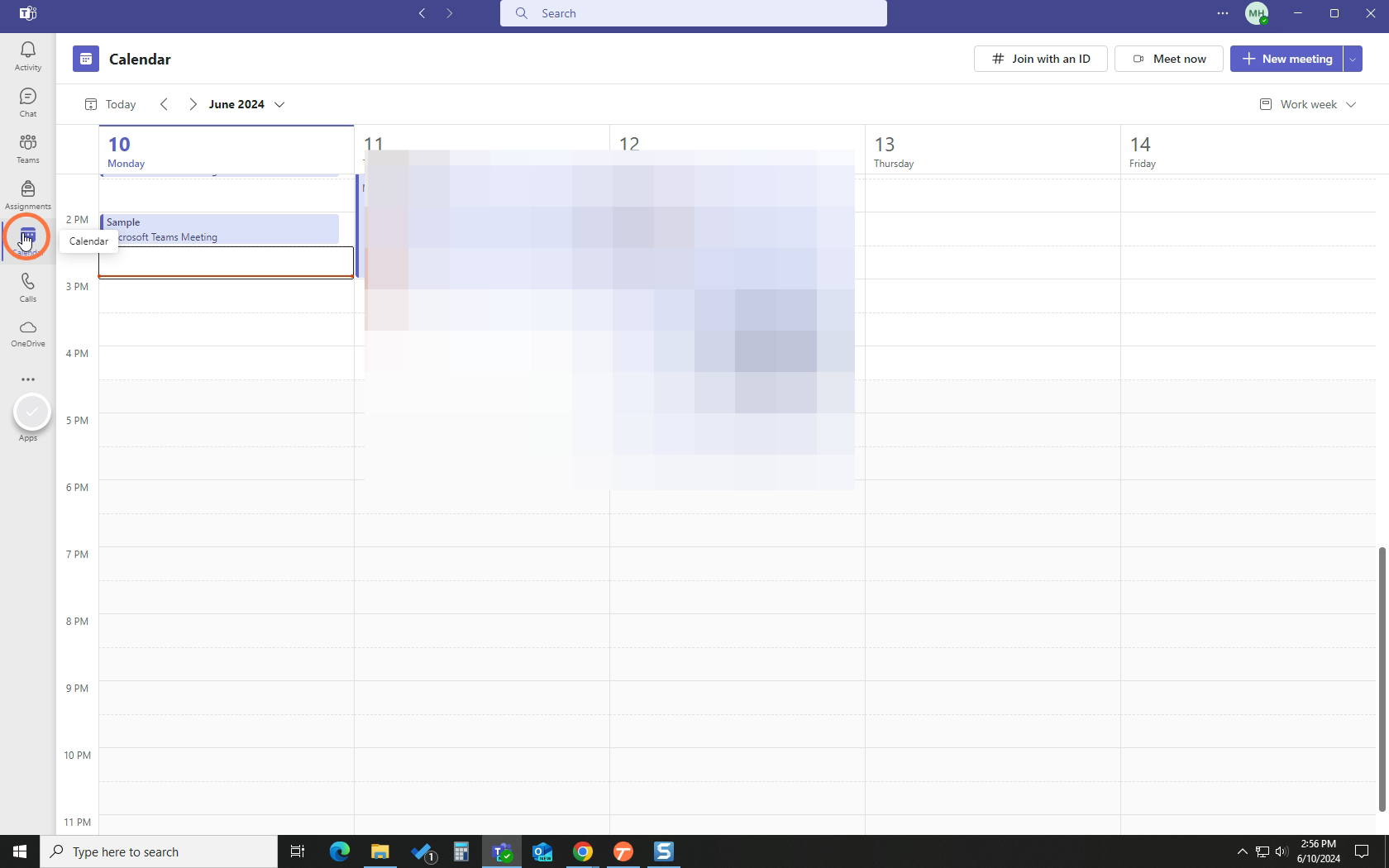
Task: Select Thursday 13 day header
Action: point(993,151)
